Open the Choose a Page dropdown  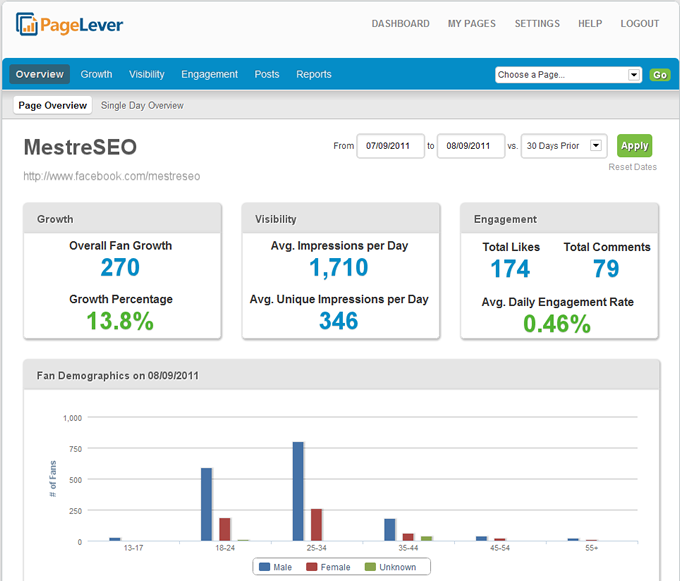click(x=568, y=75)
